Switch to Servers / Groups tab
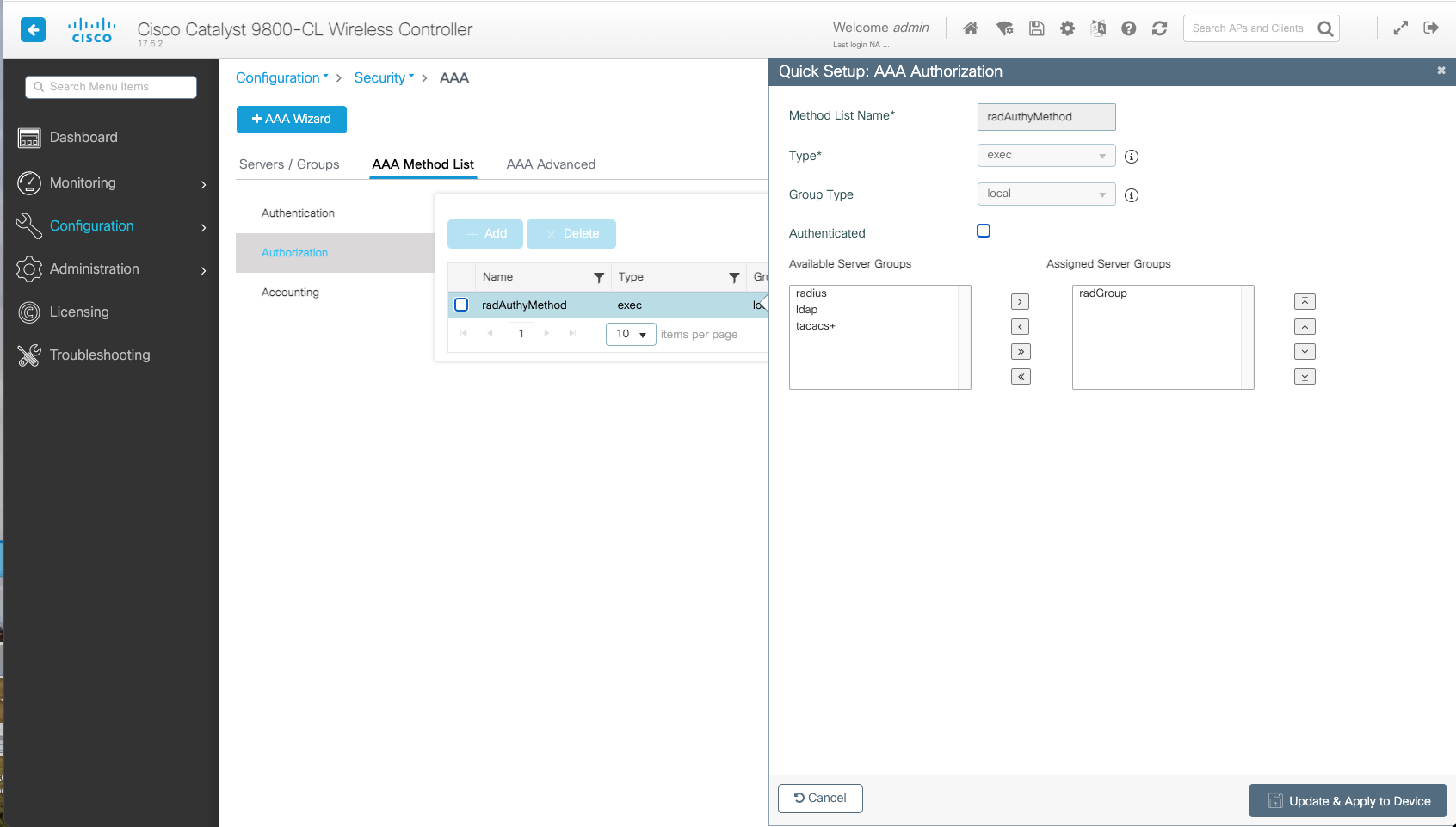This screenshot has height=827, width=1456. [289, 164]
